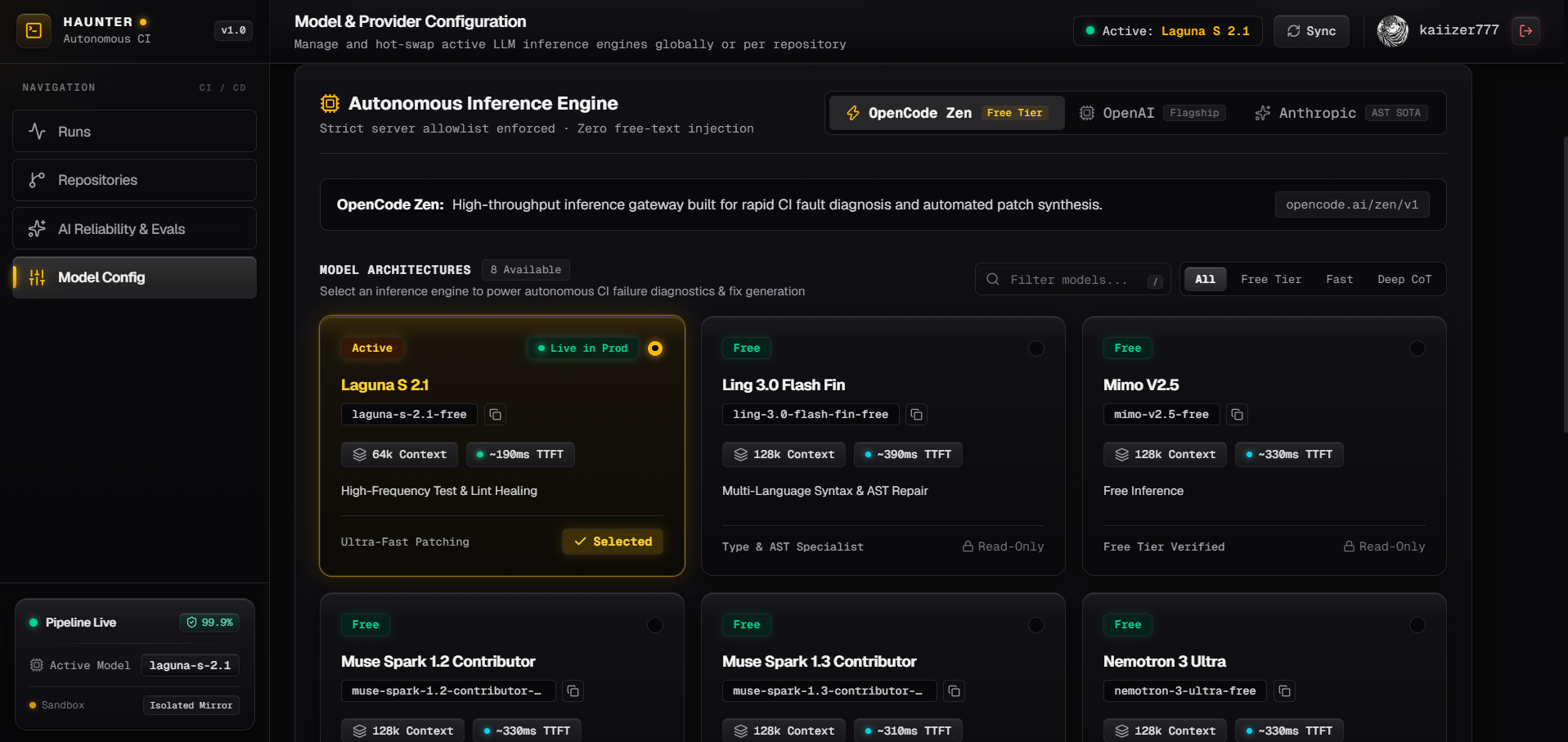The height and width of the screenshot is (742, 1568).
Task: Click the AI Reliability sparkle icon in the sidebar
Action: point(37,229)
